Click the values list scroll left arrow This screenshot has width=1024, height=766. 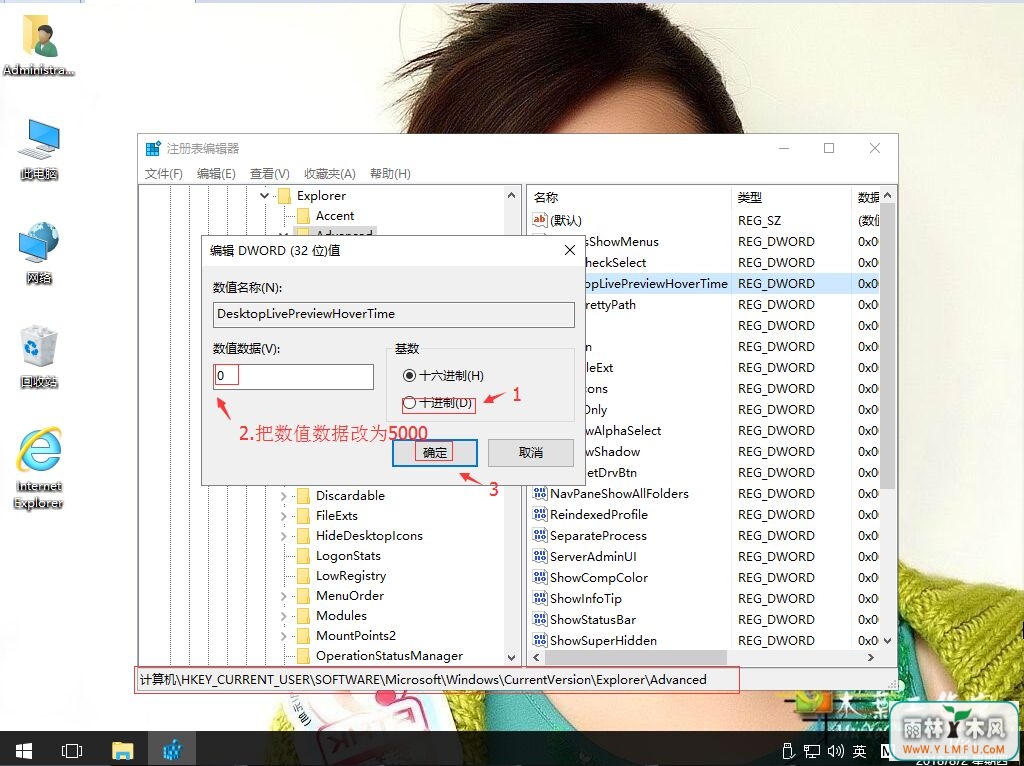point(536,657)
